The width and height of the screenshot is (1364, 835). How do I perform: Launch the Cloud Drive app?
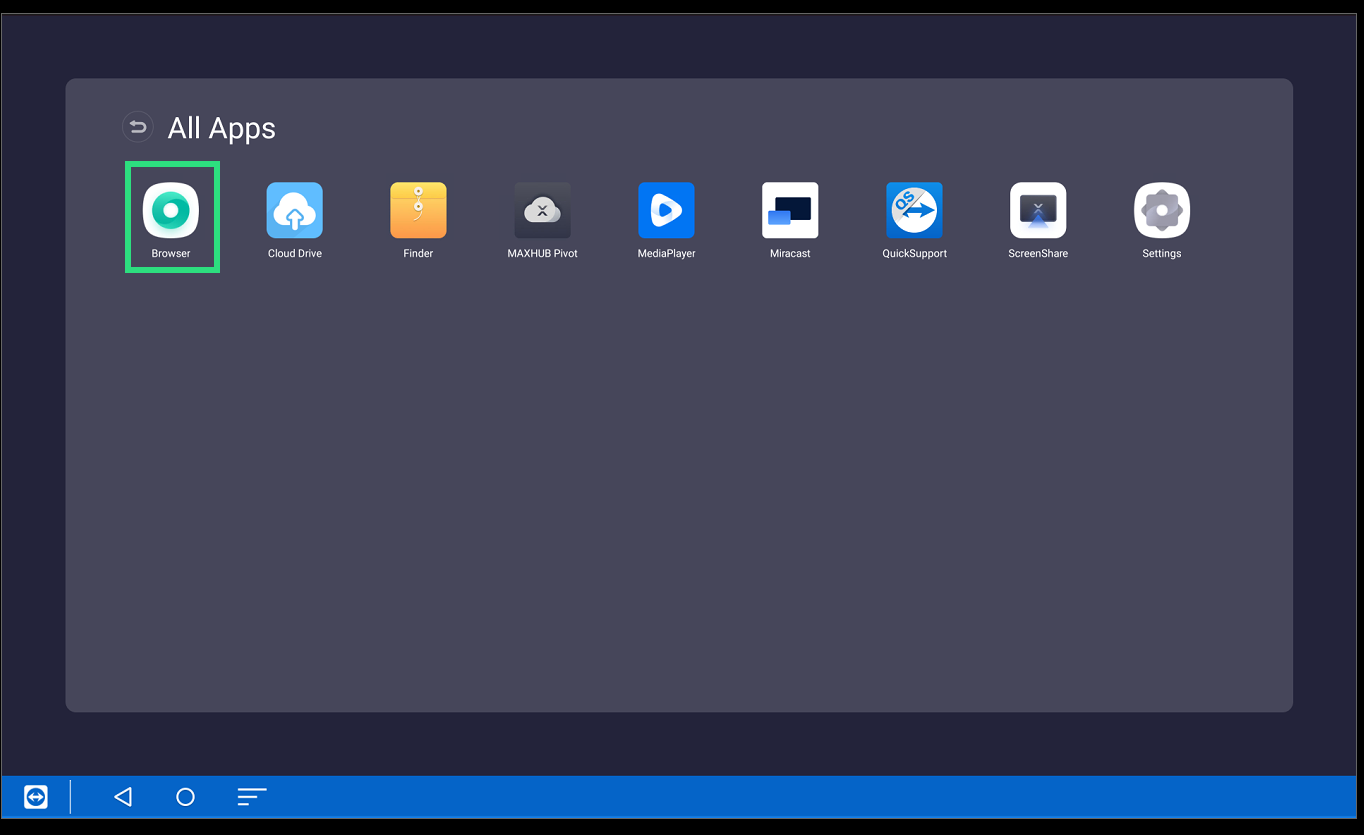click(295, 210)
